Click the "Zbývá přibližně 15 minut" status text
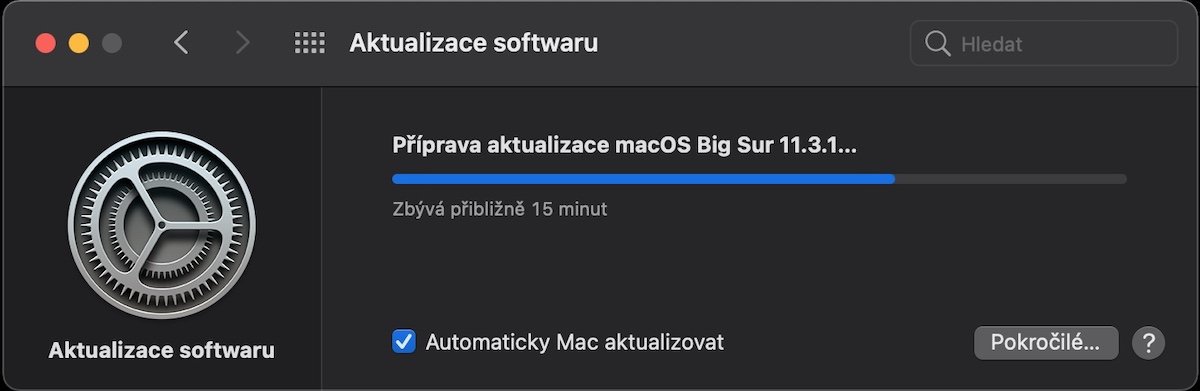The width and height of the screenshot is (1200, 391). click(x=500, y=210)
